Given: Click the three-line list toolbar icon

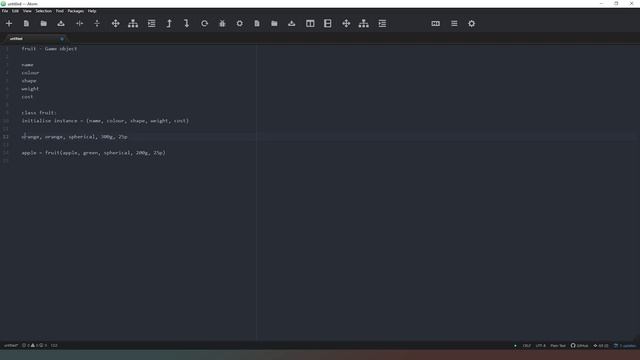Looking at the screenshot, I should (454, 24).
